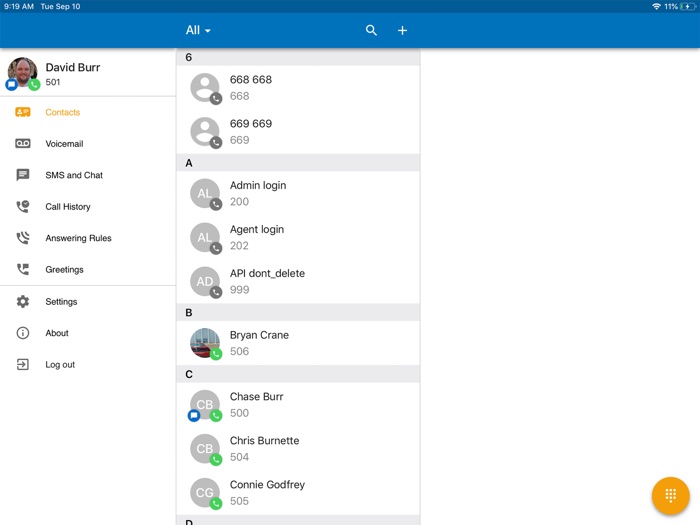
Task: Click the Voicemail tape icon
Action: [23, 144]
